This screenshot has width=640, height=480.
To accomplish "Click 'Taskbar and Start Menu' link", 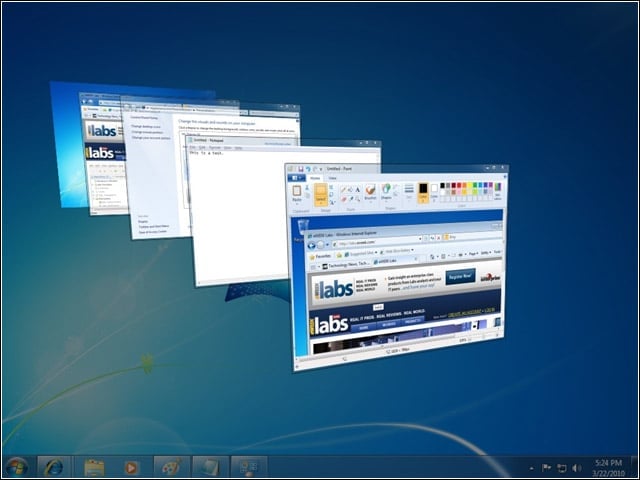I will click(153, 227).
